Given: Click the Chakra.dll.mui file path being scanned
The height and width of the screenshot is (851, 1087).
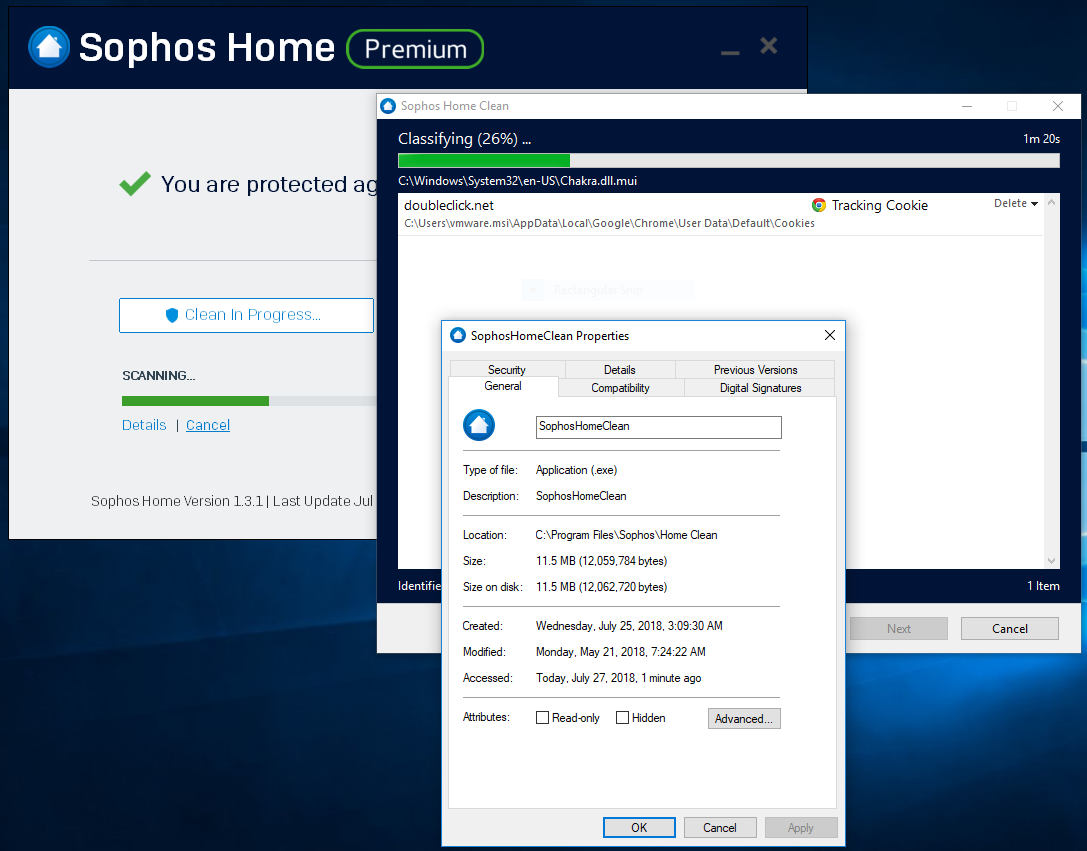Looking at the screenshot, I should coord(517,181).
